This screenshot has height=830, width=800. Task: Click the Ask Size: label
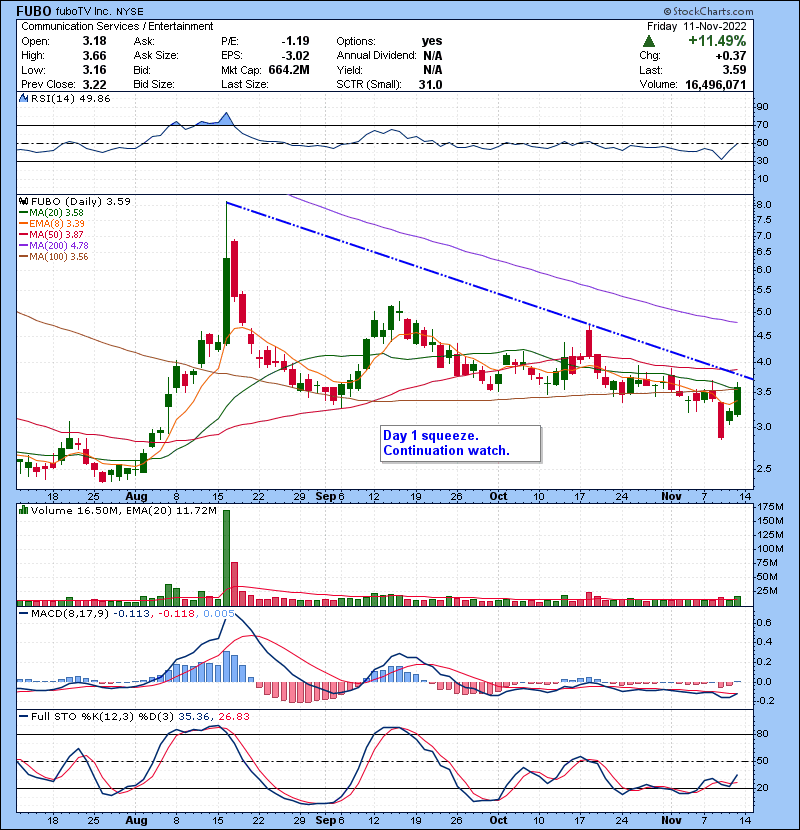[x=156, y=56]
